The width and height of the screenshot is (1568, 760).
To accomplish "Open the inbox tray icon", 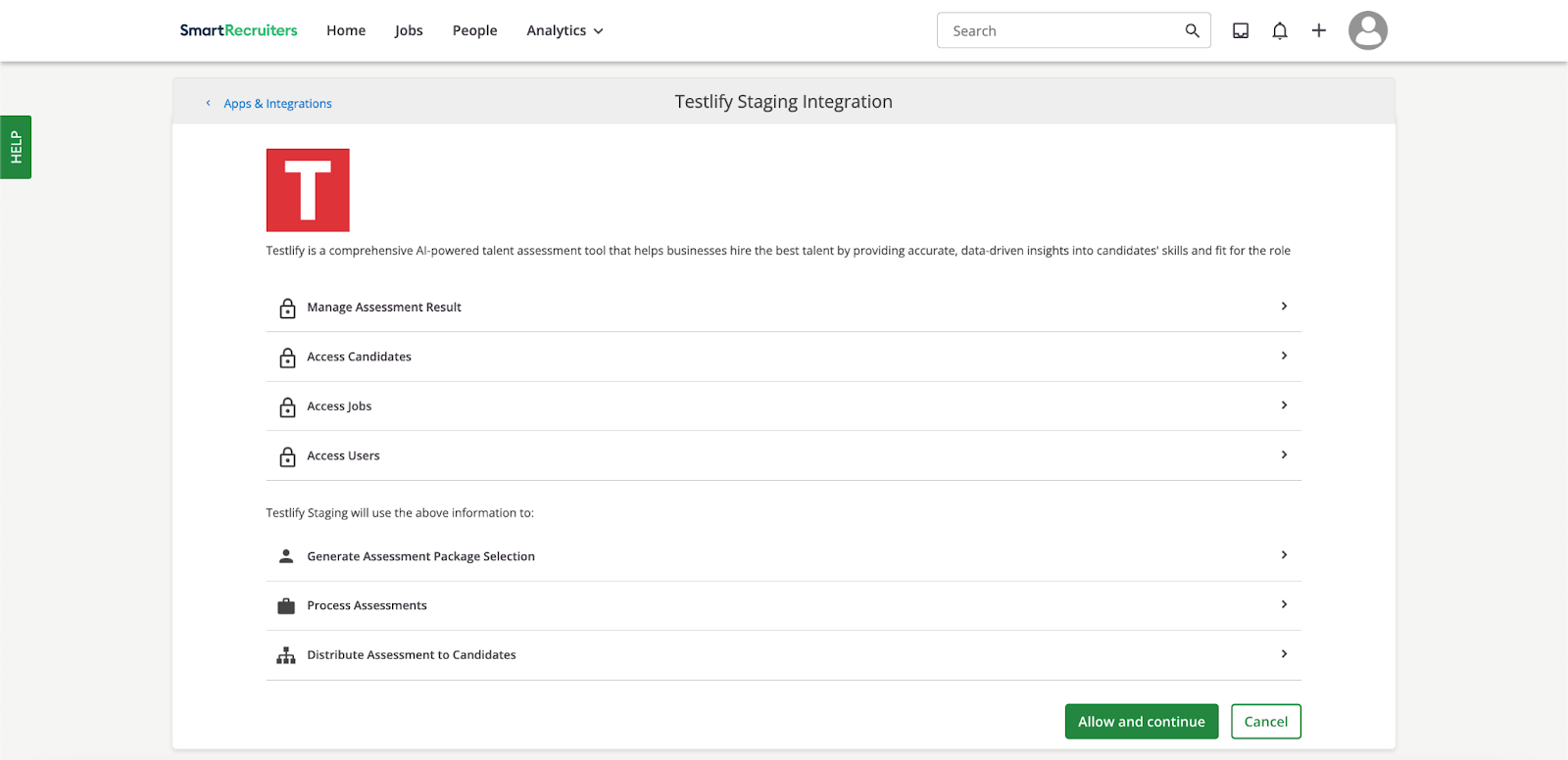I will (1241, 30).
